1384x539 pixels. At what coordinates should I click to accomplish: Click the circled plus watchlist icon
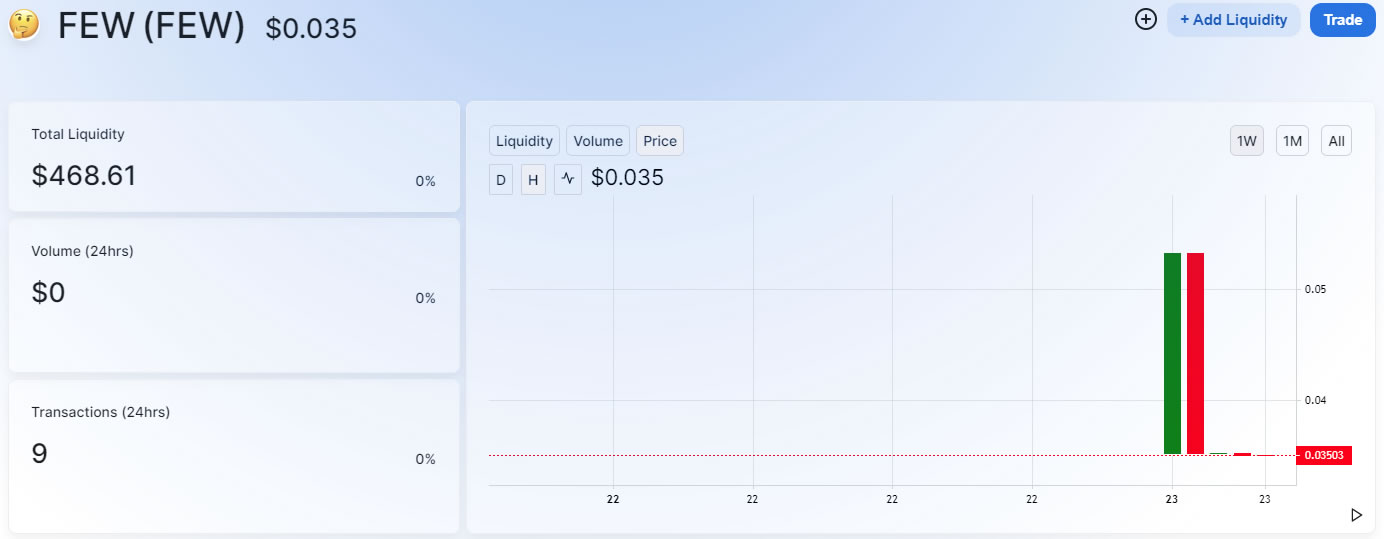tap(1146, 19)
